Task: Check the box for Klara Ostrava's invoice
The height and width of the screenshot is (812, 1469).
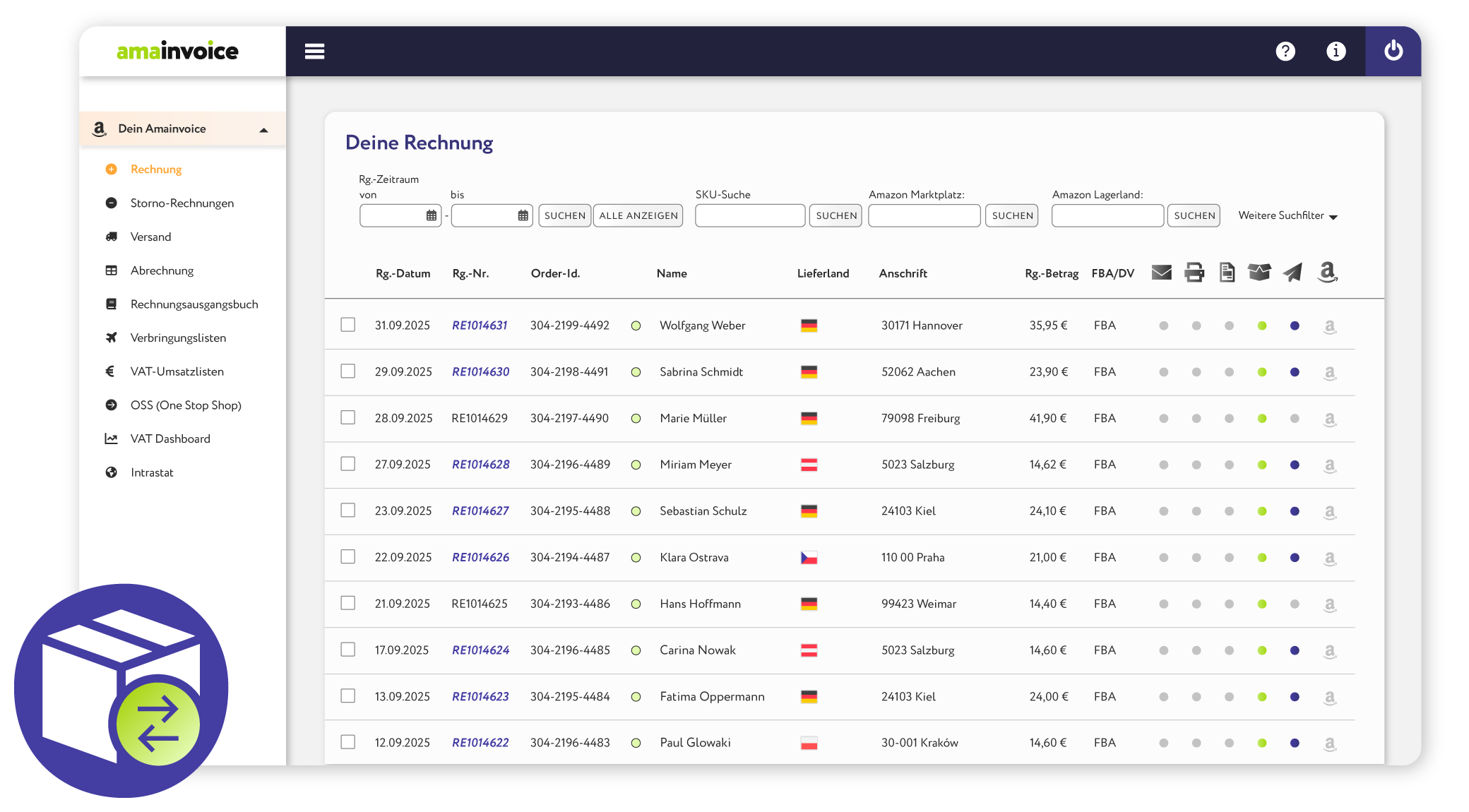Action: click(347, 556)
